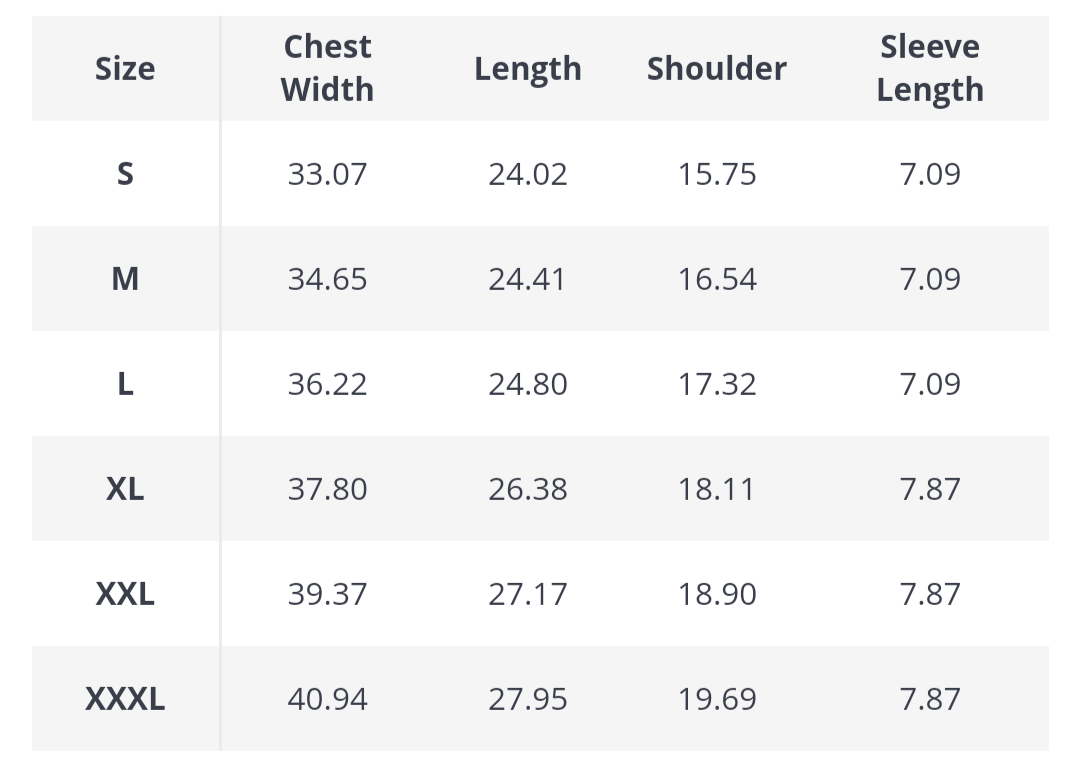Select the XXL size row label

tap(125, 594)
